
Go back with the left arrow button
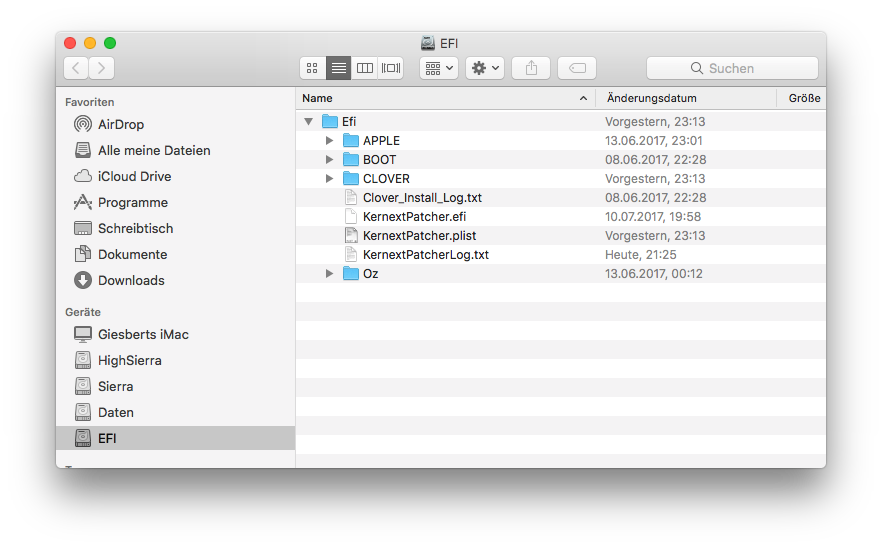click(x=76, y=68)
